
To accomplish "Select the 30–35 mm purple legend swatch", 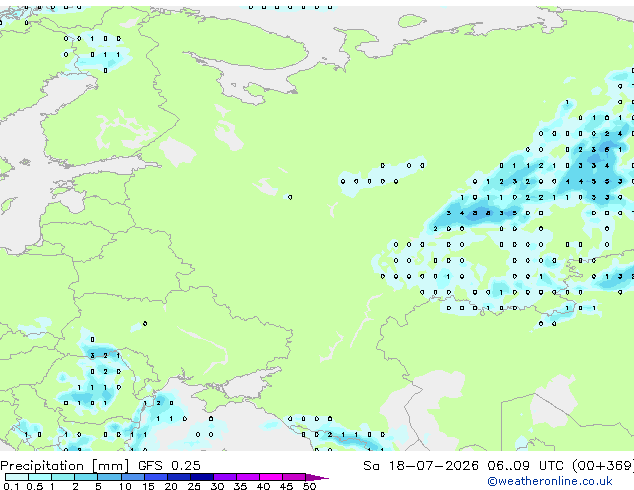I will 224,477.
